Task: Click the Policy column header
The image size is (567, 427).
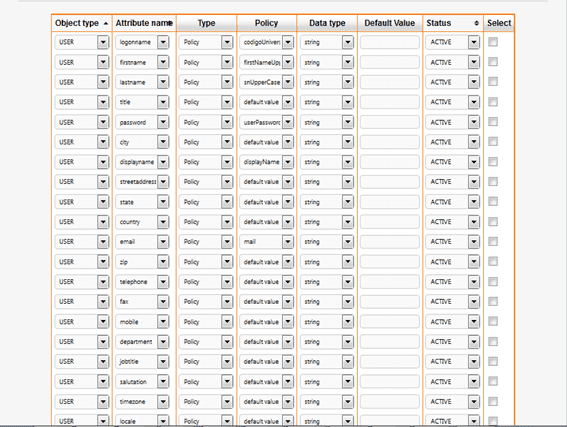Action: coord(267,23)
